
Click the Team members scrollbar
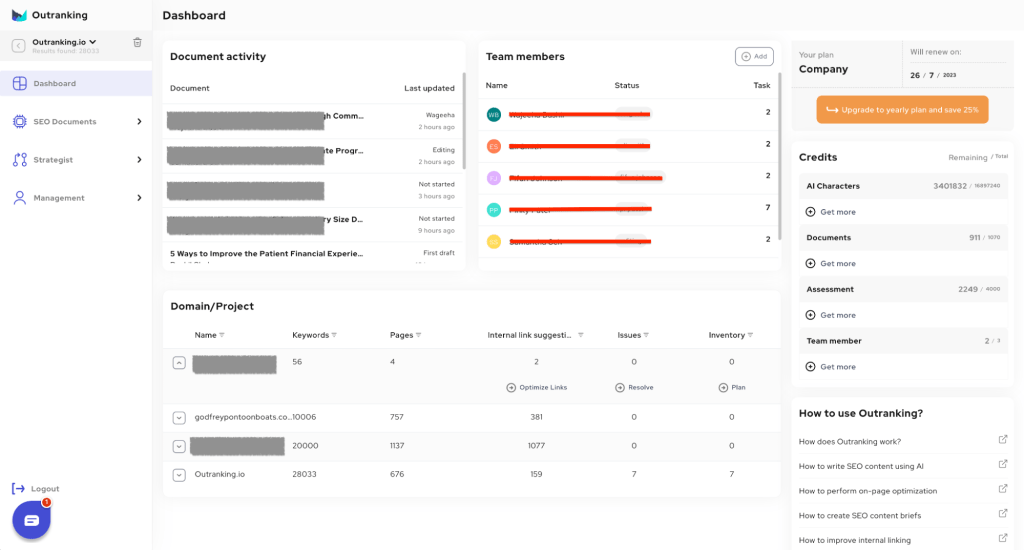pos(779,157)
